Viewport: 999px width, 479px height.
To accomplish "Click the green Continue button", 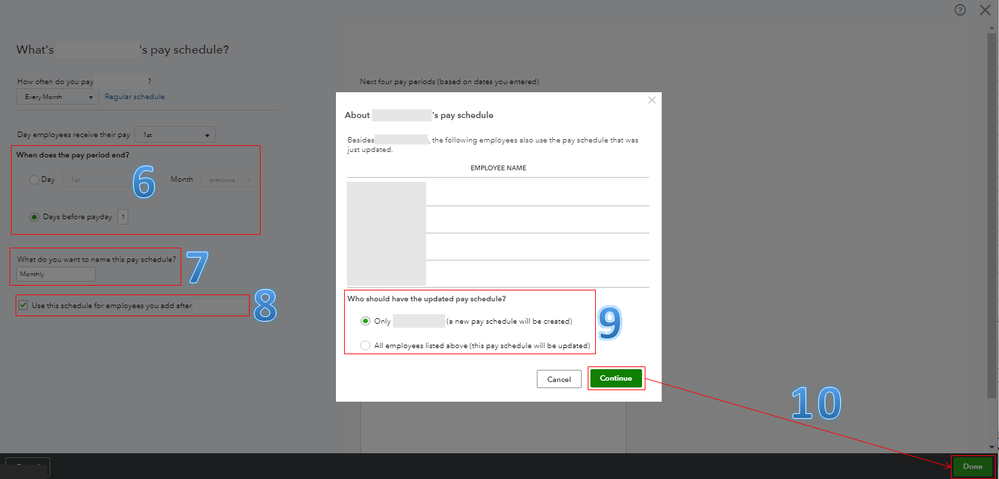I will click(x=615, y=378).
